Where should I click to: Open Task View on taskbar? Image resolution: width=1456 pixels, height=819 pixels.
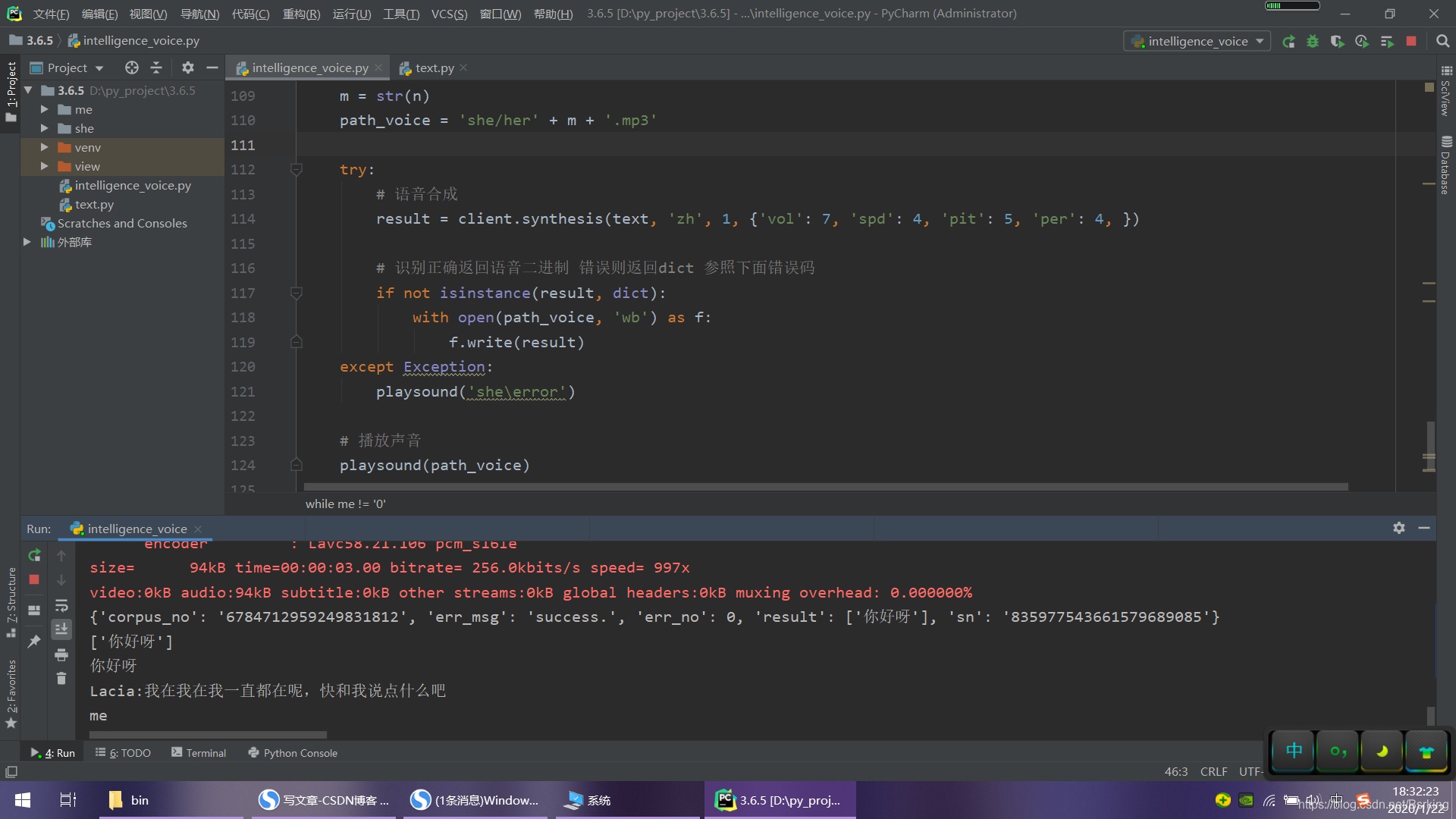(x=68, y=800)
